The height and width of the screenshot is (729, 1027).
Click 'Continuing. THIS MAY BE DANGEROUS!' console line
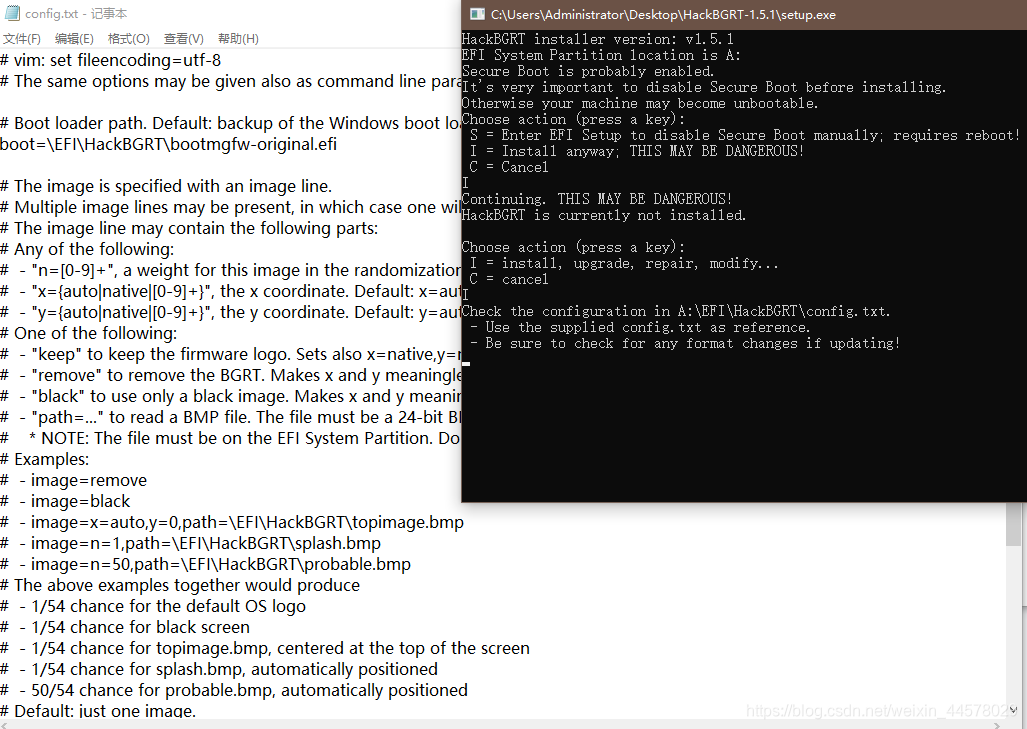(x=597, y=199)
